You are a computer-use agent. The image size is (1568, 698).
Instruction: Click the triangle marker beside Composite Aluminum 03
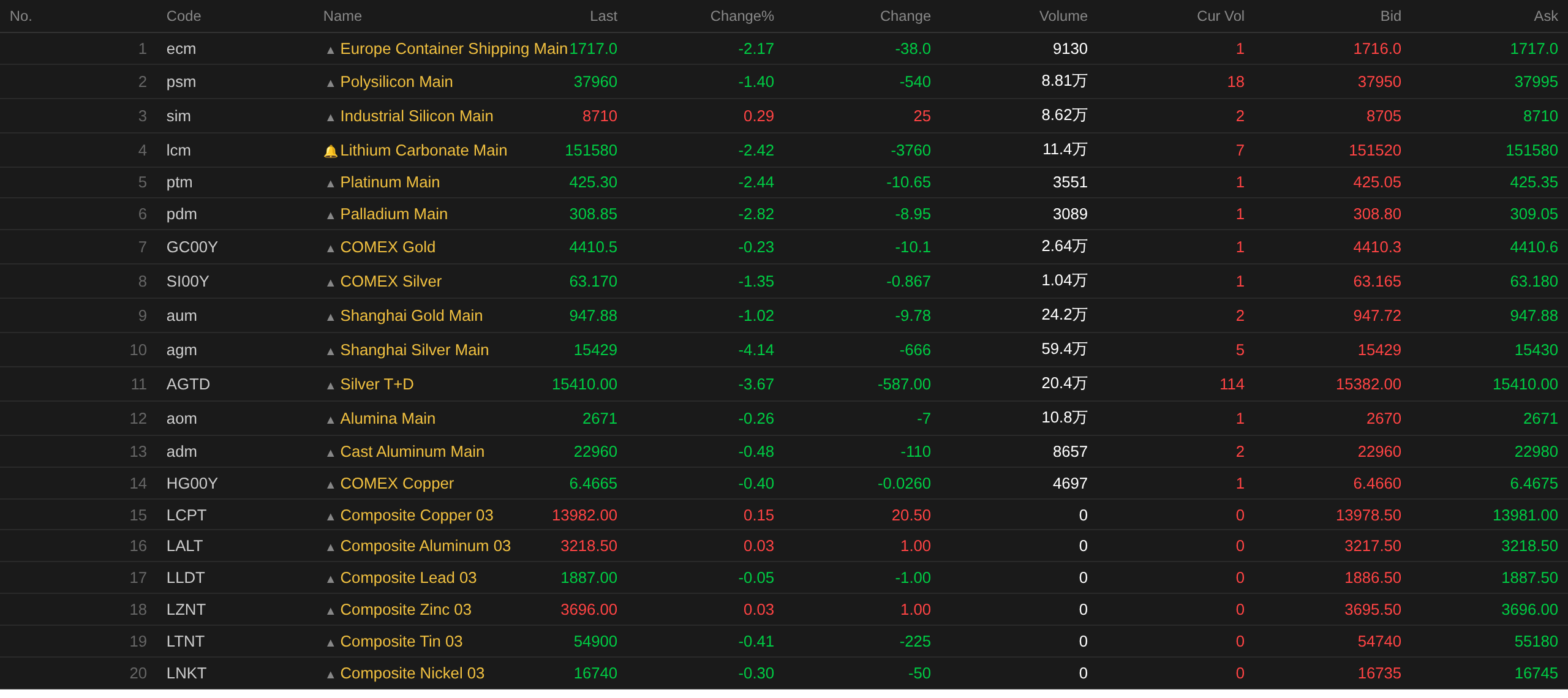click(331, 547)
